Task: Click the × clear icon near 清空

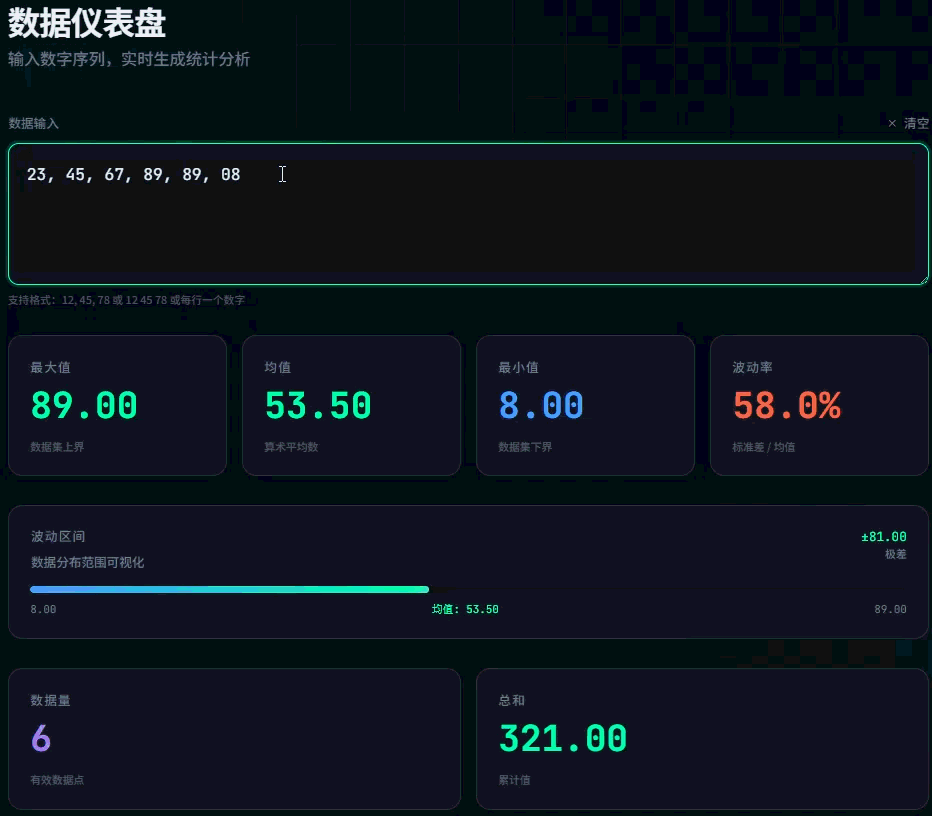Action: point(891,123)
